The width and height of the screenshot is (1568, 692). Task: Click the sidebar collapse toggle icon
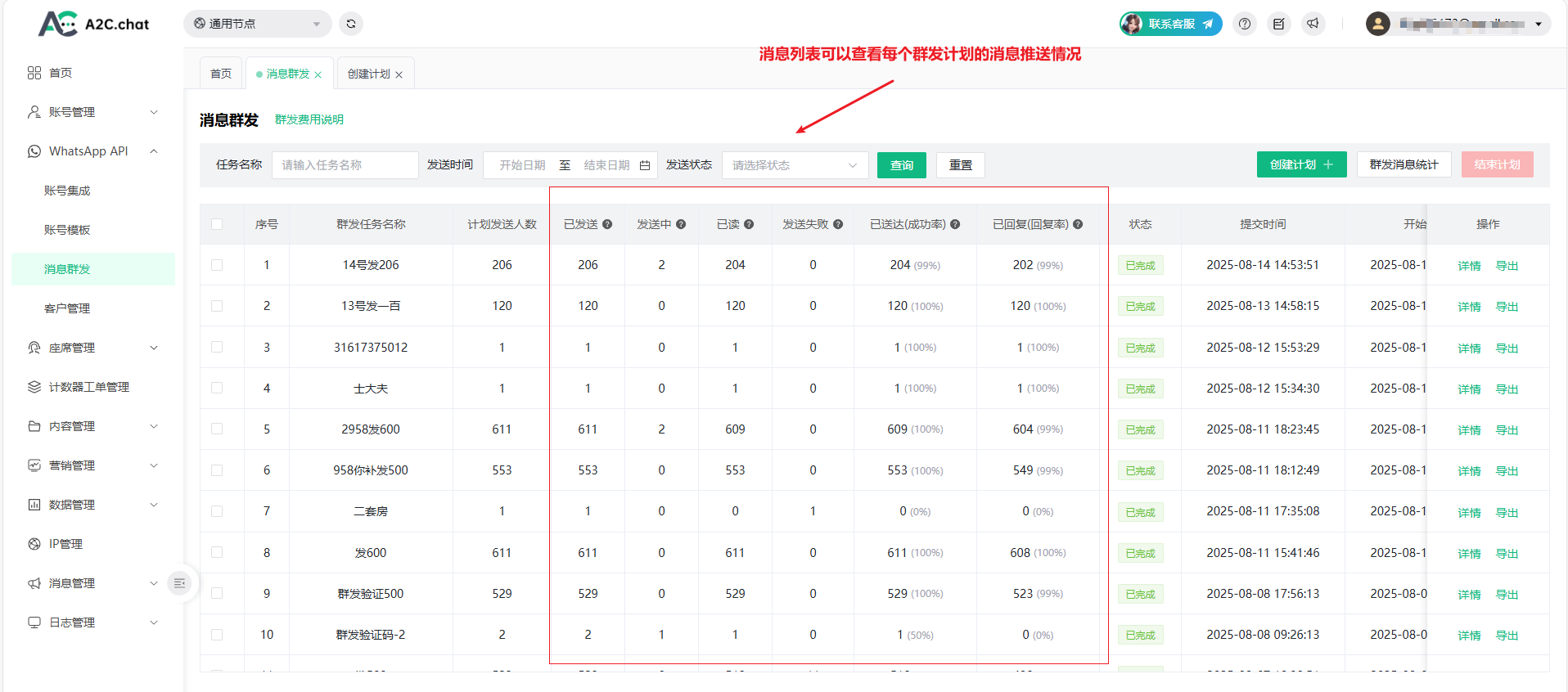(180, 583)
